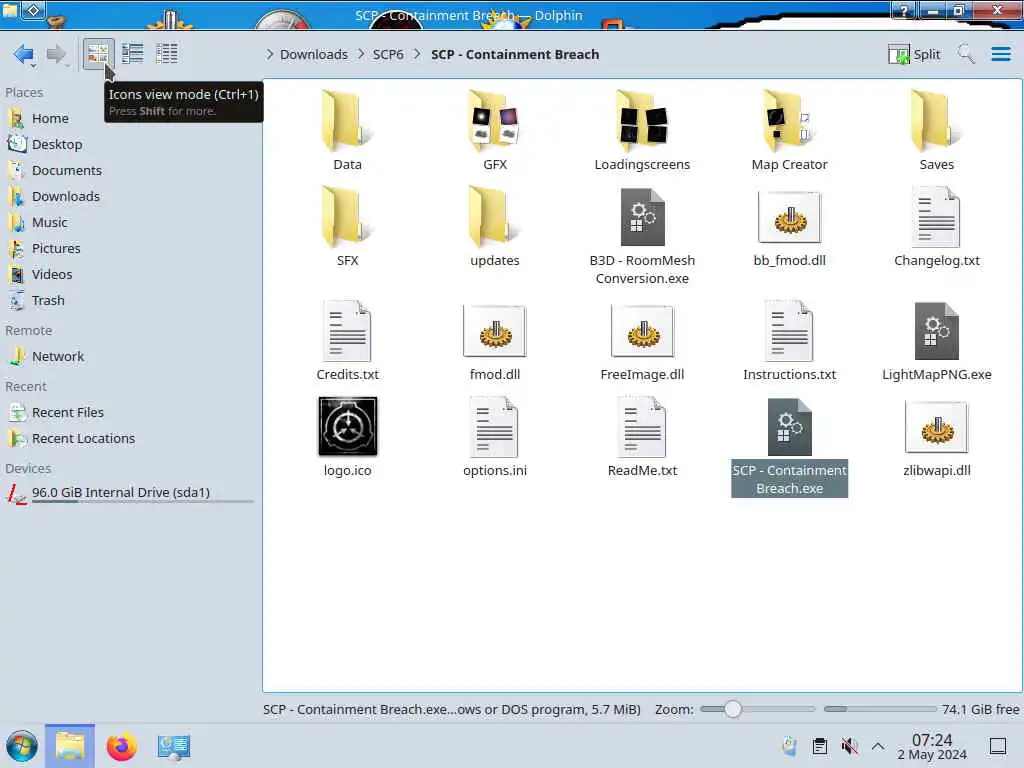Select the Changelog.txt file

(936, 227)
